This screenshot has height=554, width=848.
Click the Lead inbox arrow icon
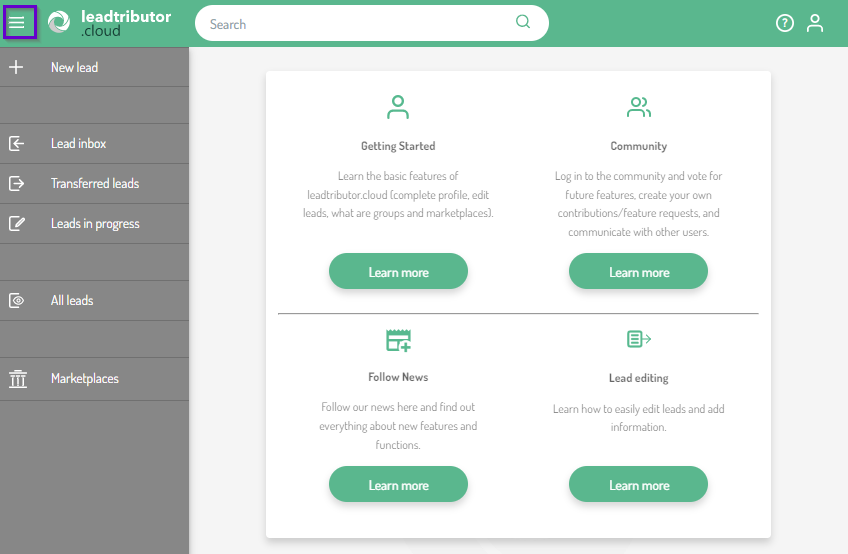click(x=17, y=144)
